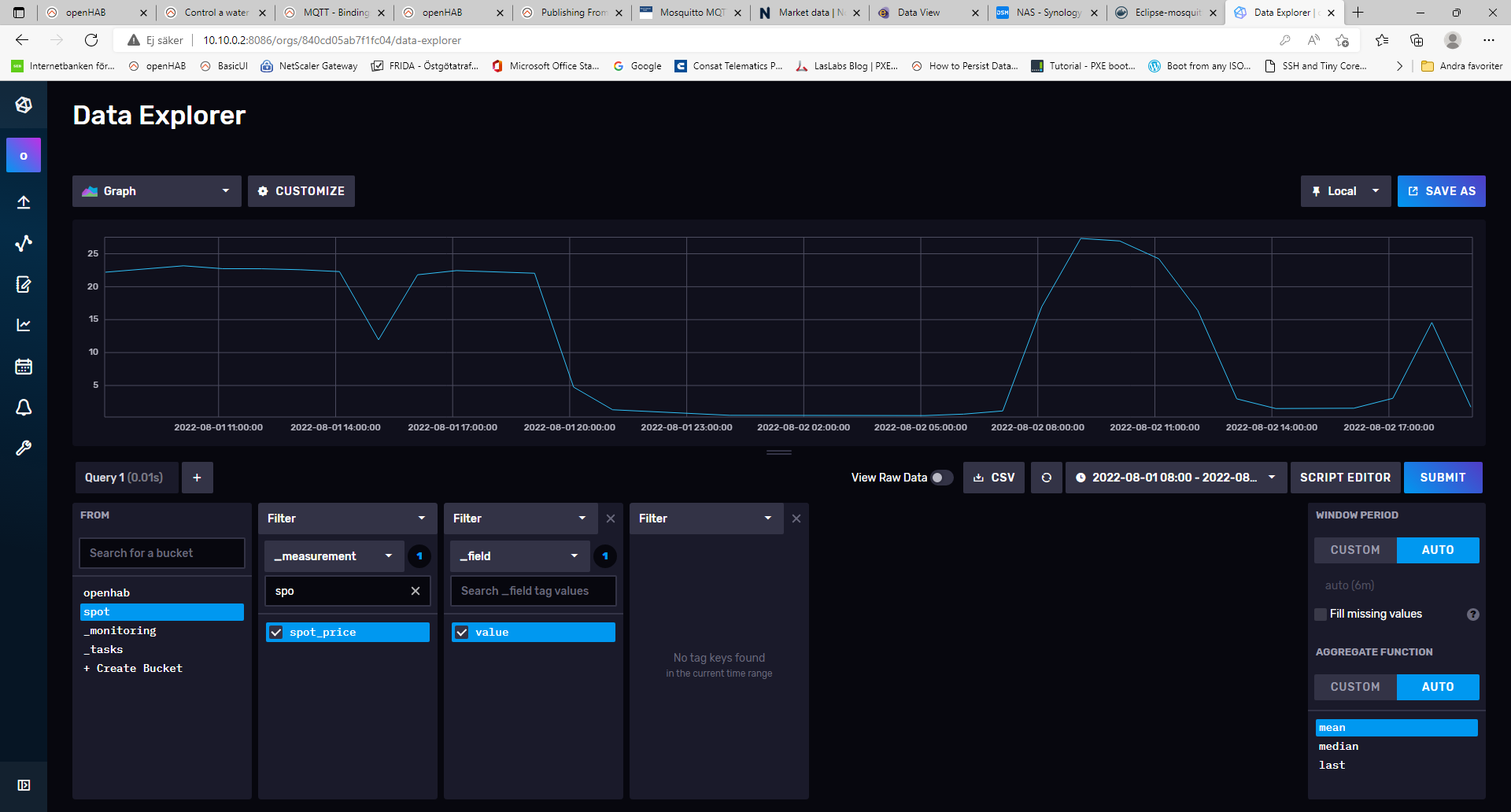Enable the Fill missing values checkbox
This screenshot has height=812, width=1511.
coord(1321,614)
